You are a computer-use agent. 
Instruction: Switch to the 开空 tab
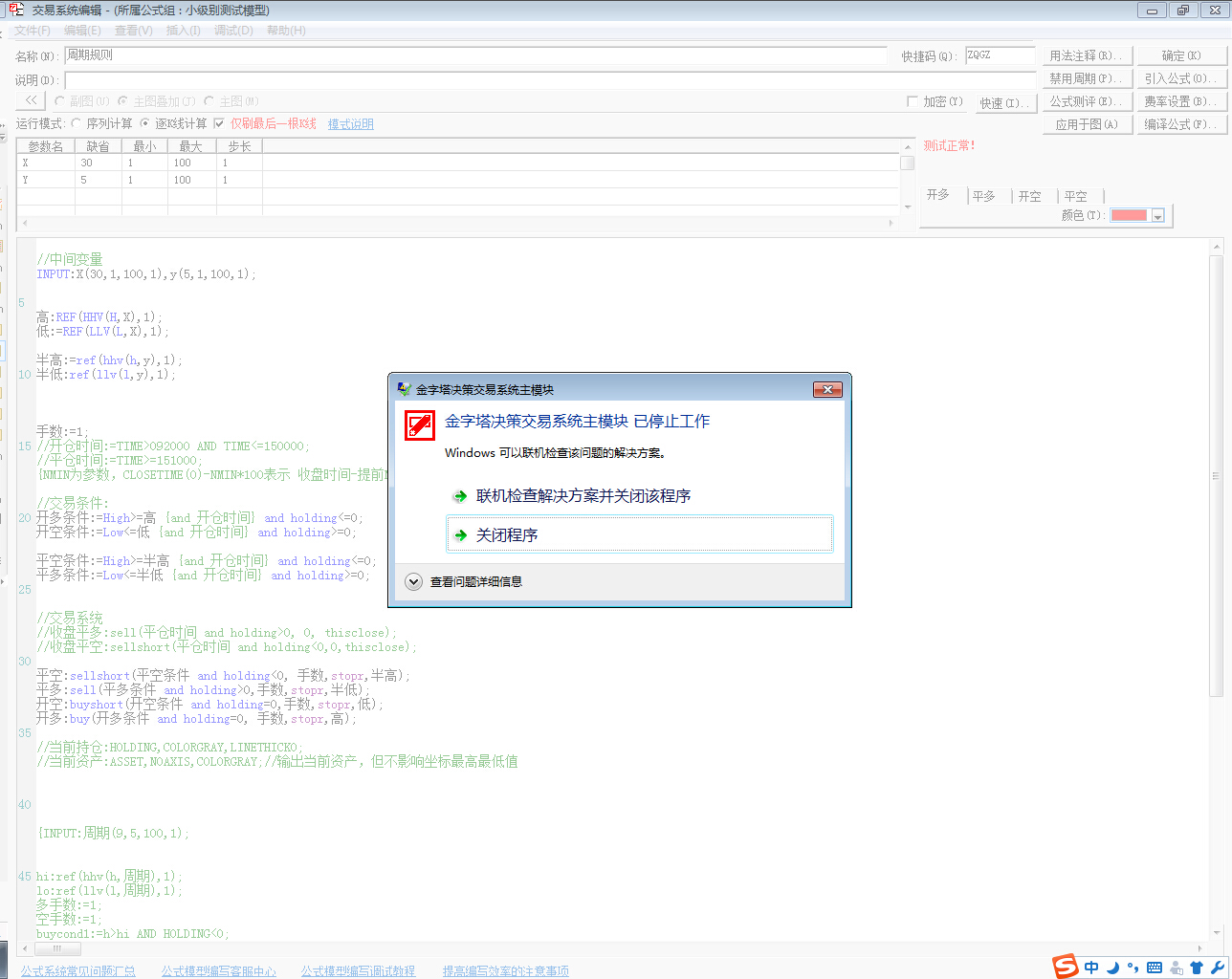pyautogui.click(x=1029, y=196)
